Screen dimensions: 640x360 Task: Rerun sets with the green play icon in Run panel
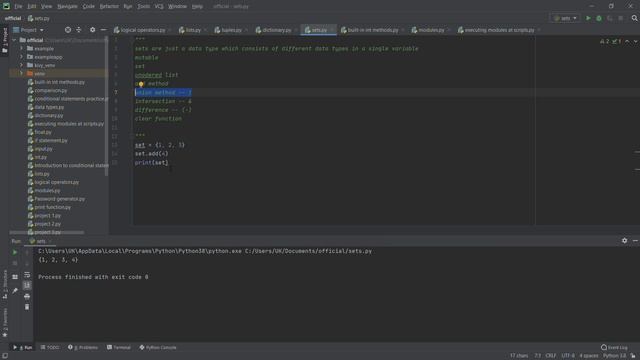[x=15, y=252]
